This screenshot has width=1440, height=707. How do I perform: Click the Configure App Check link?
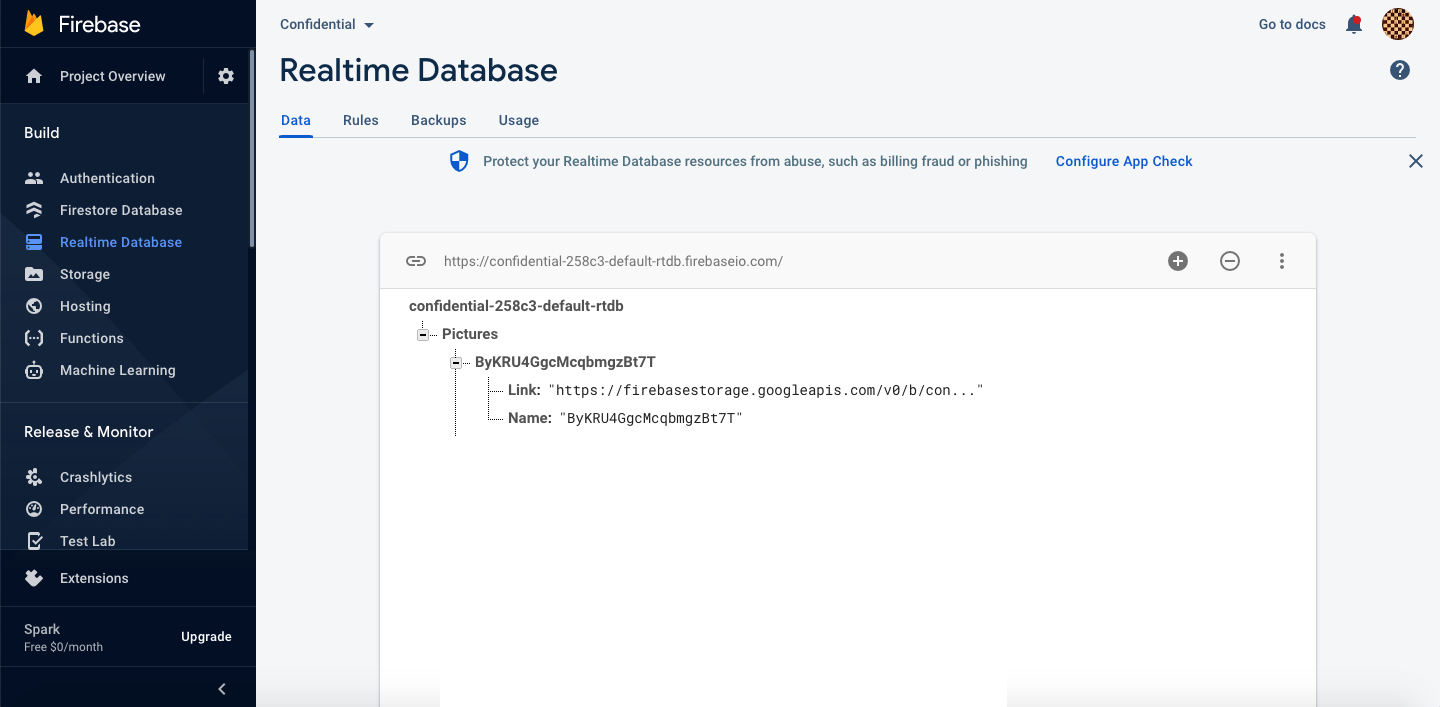tap(1124, 161)
